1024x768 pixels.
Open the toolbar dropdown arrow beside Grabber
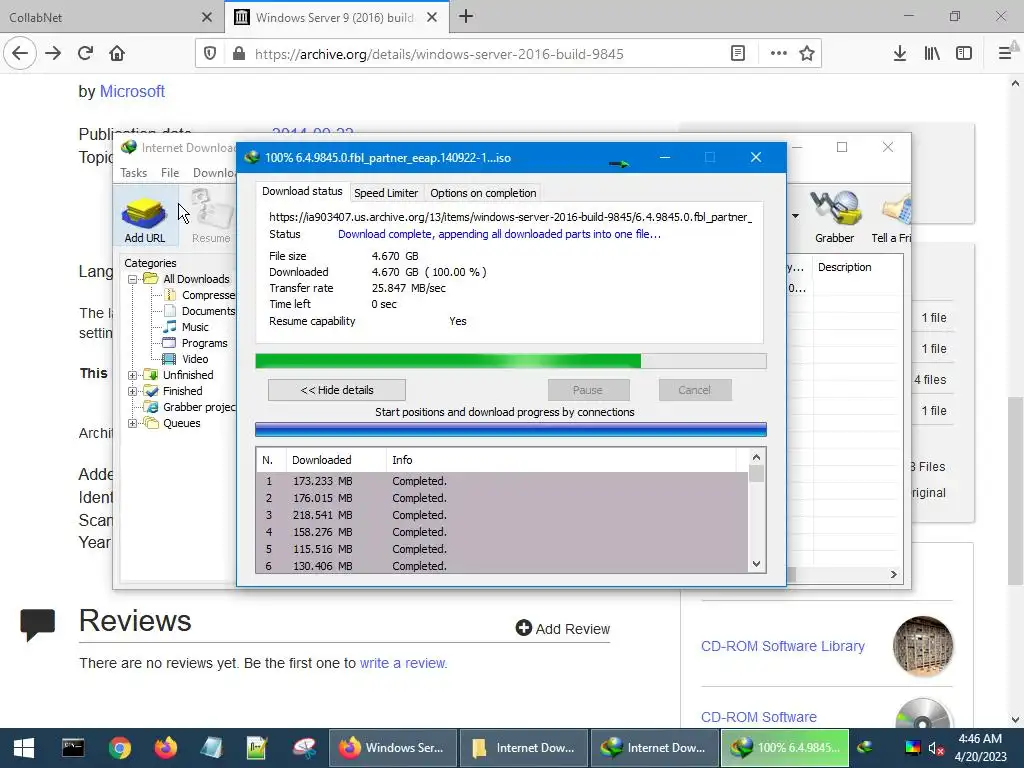[x=795, y=216]
